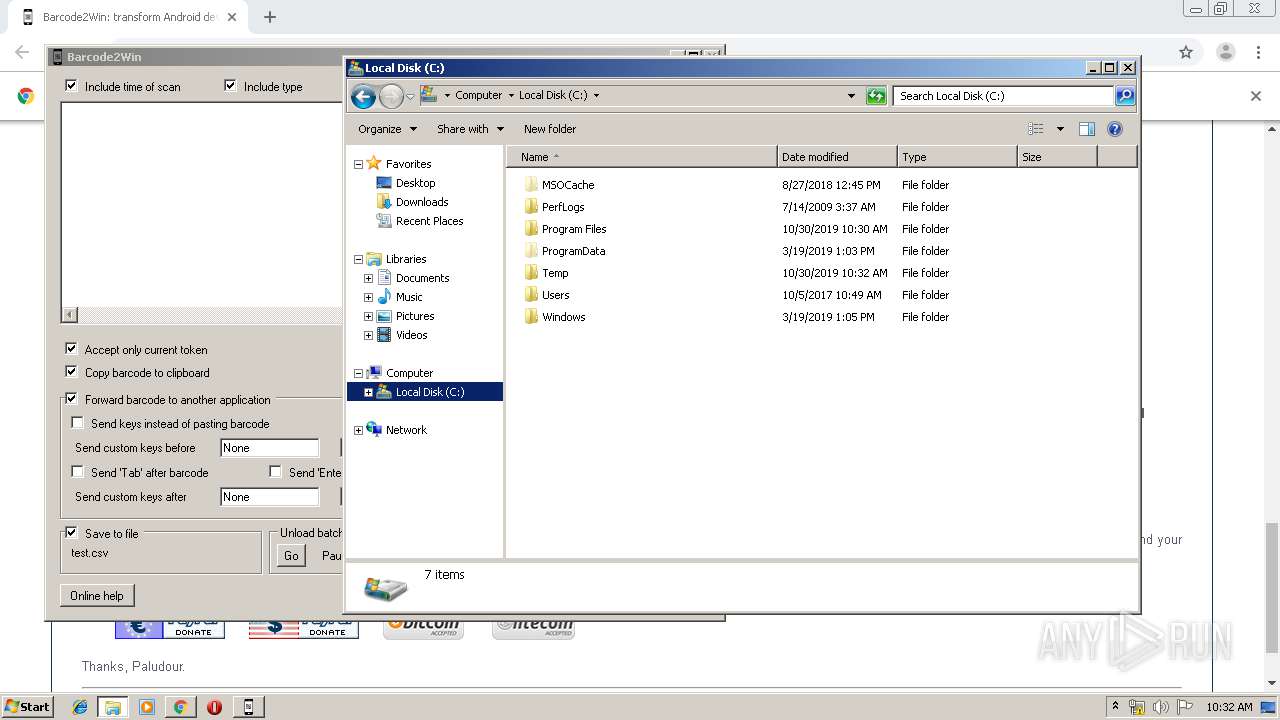This screenshot has width=1280, height=720.
Task: Click the Windows Explorer taskbar icon
Action: click(113, 707)
